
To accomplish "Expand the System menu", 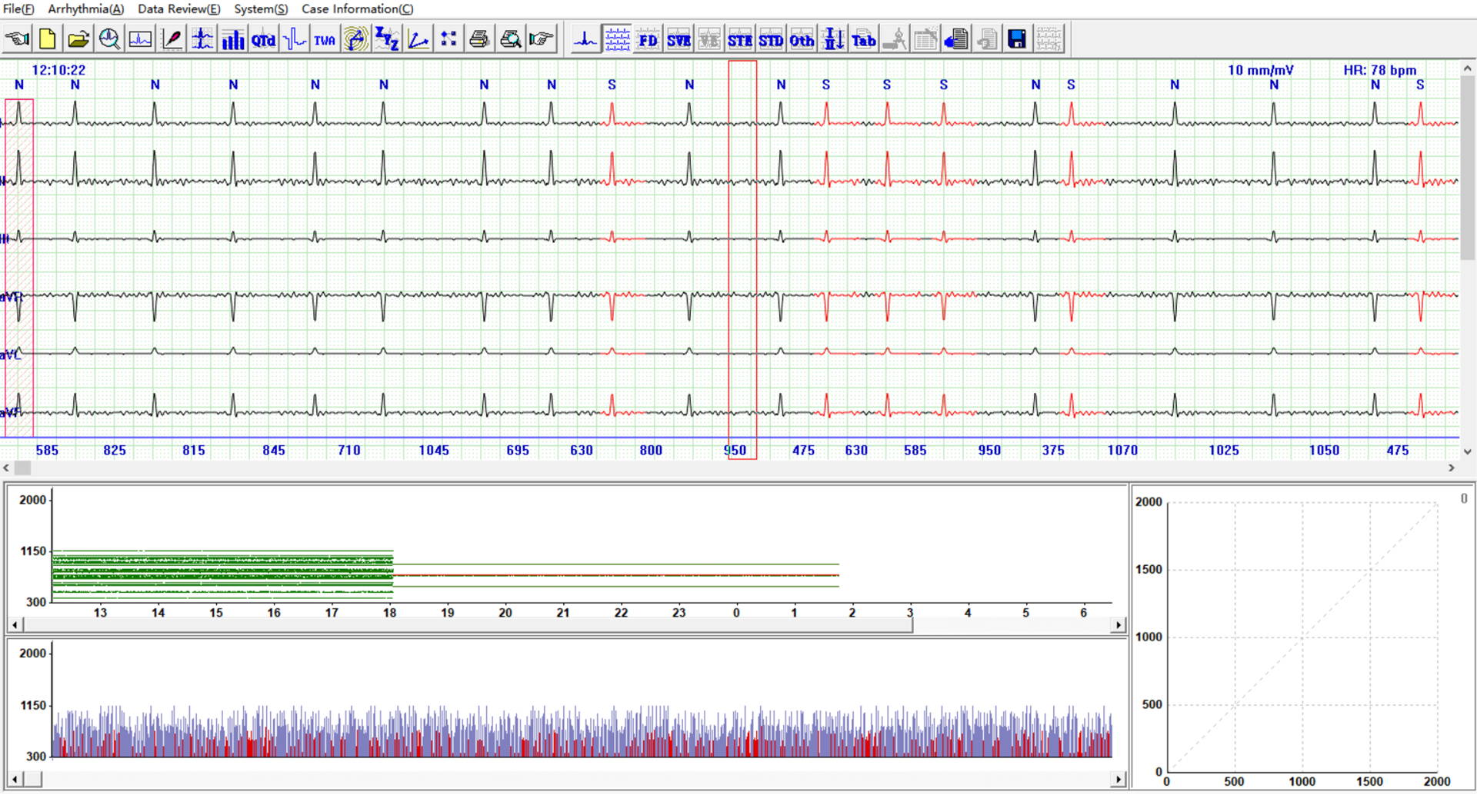I will [261, 8].
